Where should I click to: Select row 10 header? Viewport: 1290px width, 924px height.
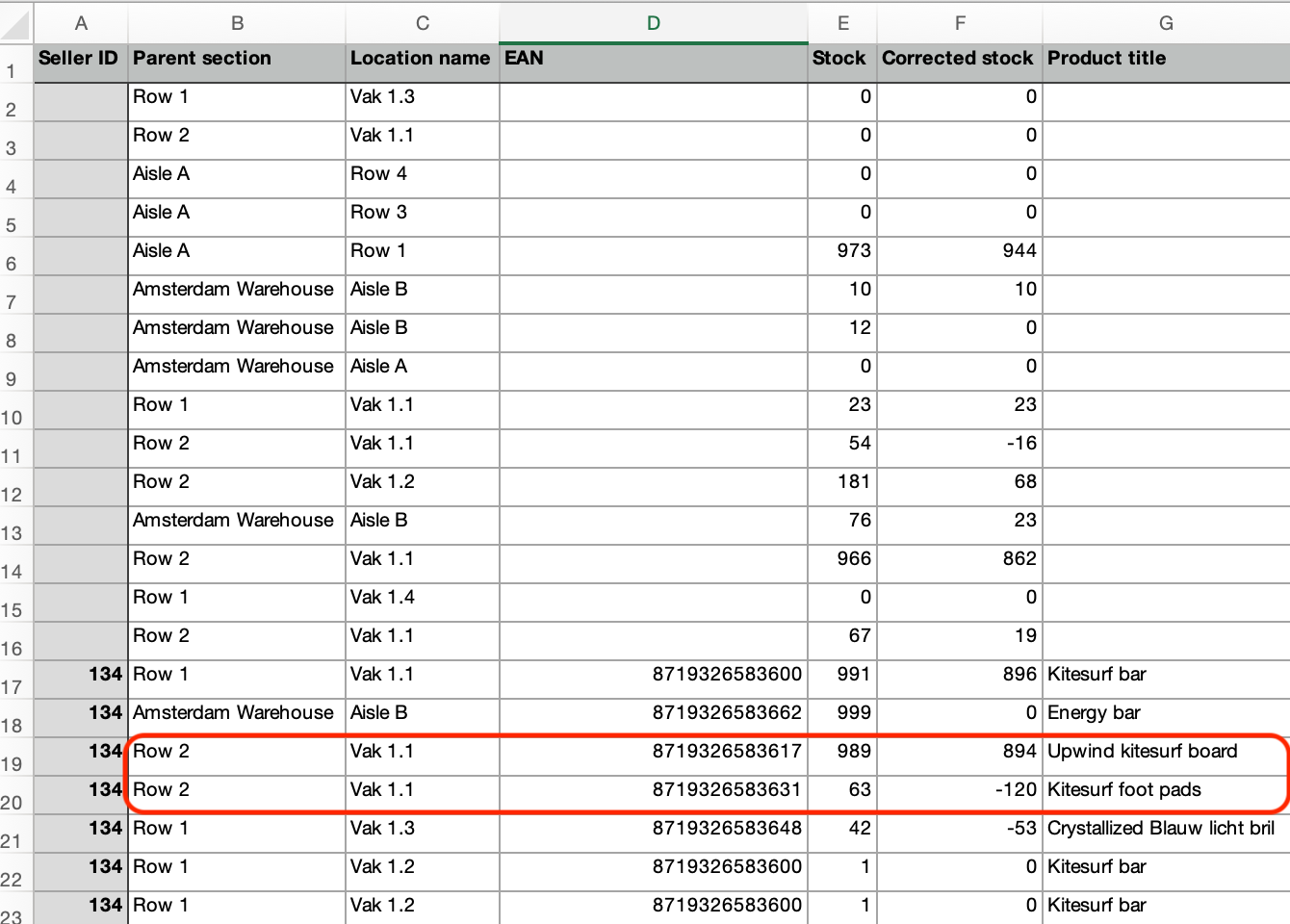tap(16, 410)
